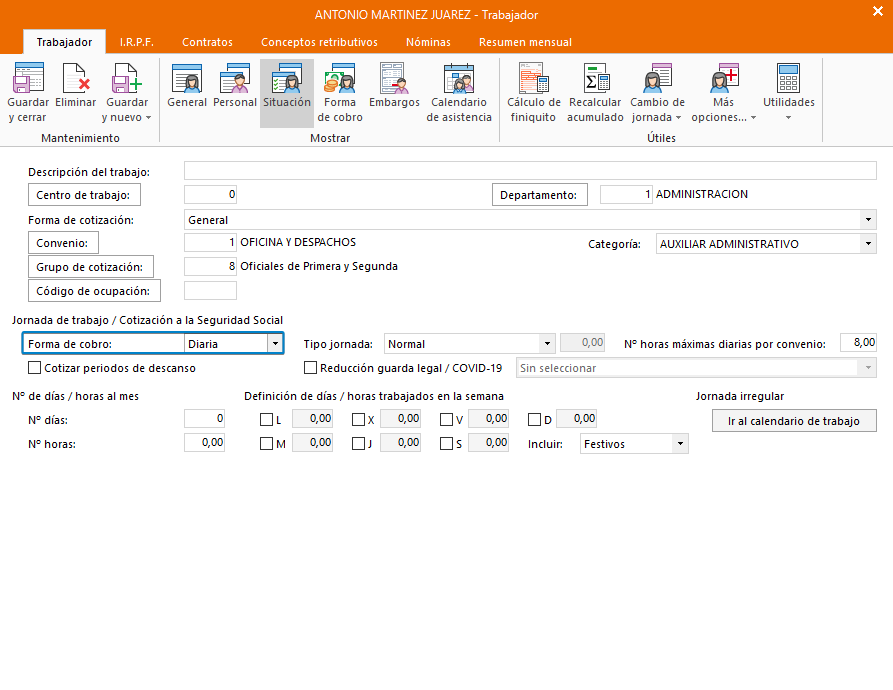Expand the Utilidades arrow
This screenshot has height=690, width=893.
click(x=789, y=118)
